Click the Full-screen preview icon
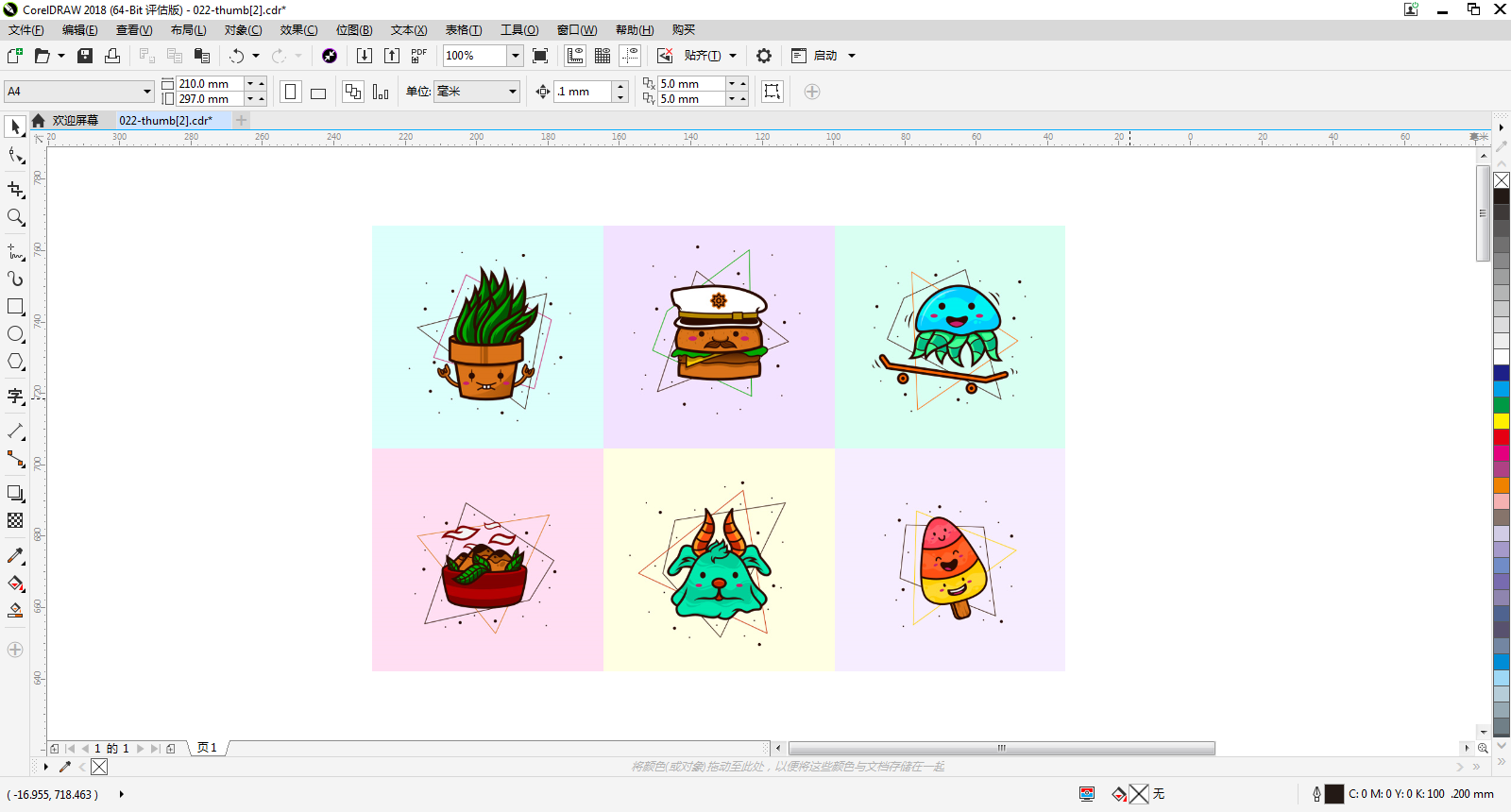This screenshot has height=812, width=1511. 540,56
